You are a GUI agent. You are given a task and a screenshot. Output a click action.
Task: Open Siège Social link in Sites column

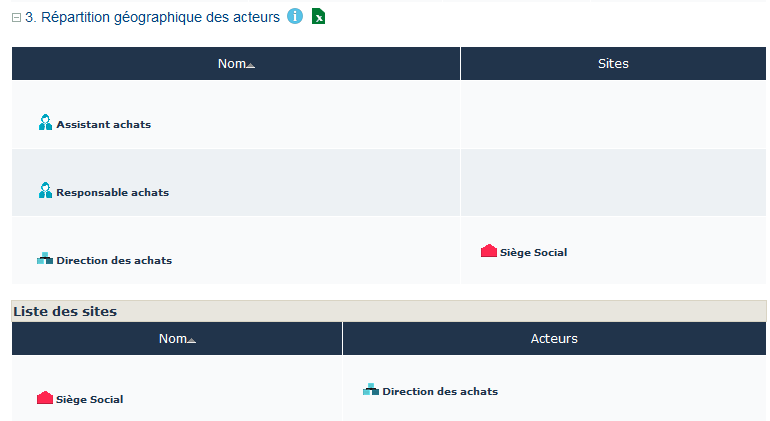point(534,252)
